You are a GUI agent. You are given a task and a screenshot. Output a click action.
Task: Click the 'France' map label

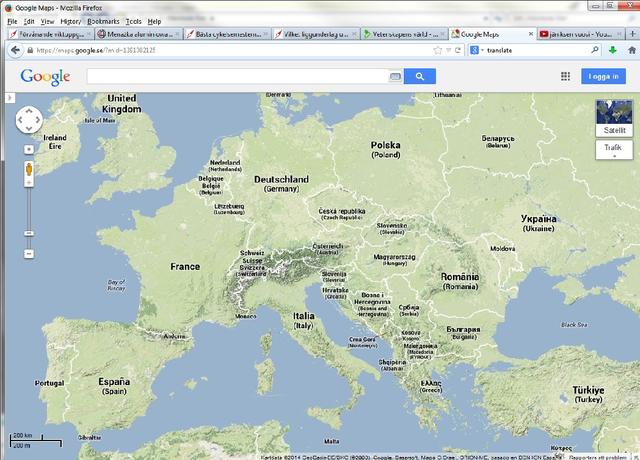pyautogui.click(x=185, y=267)
